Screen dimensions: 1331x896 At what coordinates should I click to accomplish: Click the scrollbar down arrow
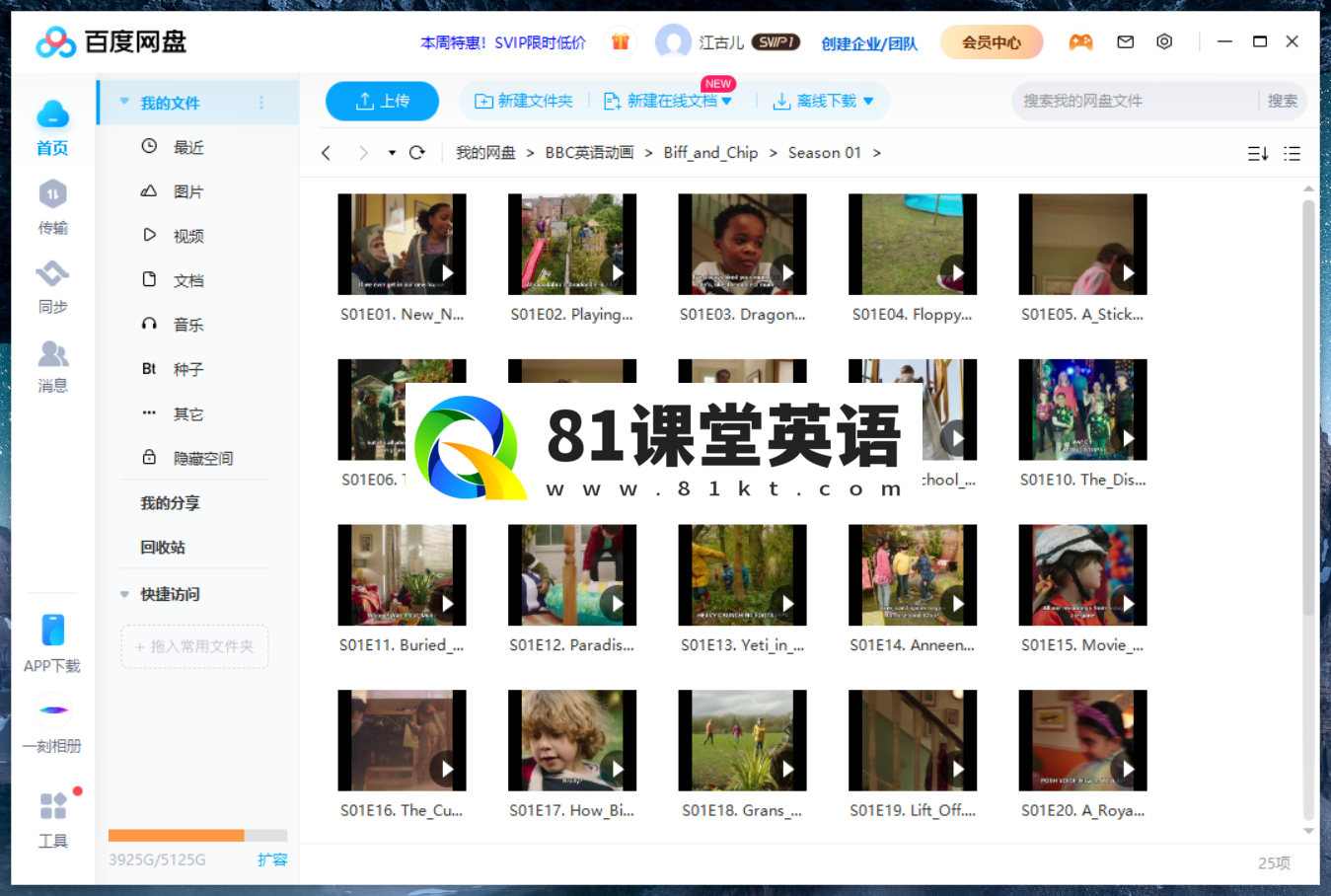point(1308,831)
